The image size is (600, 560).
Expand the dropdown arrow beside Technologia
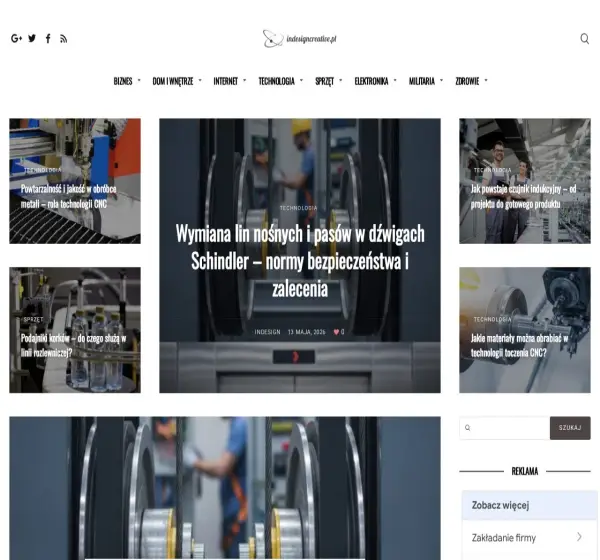tap(301, 80)
